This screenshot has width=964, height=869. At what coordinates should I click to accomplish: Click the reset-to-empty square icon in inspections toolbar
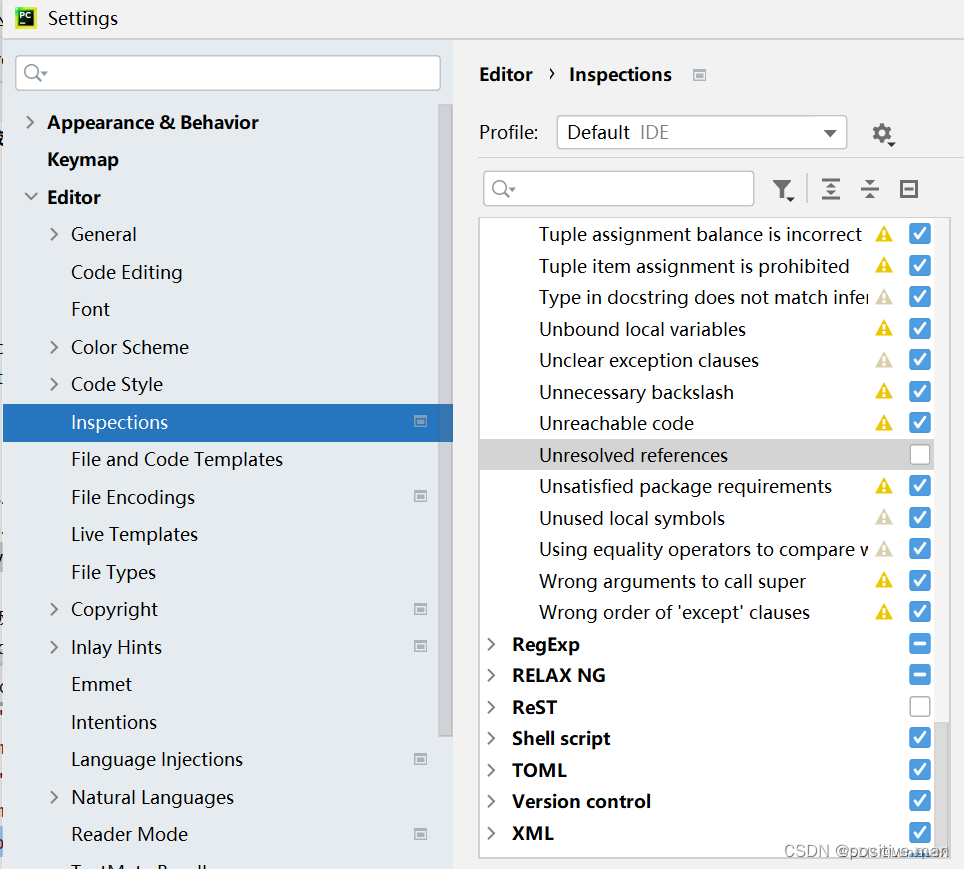(908, 189)
